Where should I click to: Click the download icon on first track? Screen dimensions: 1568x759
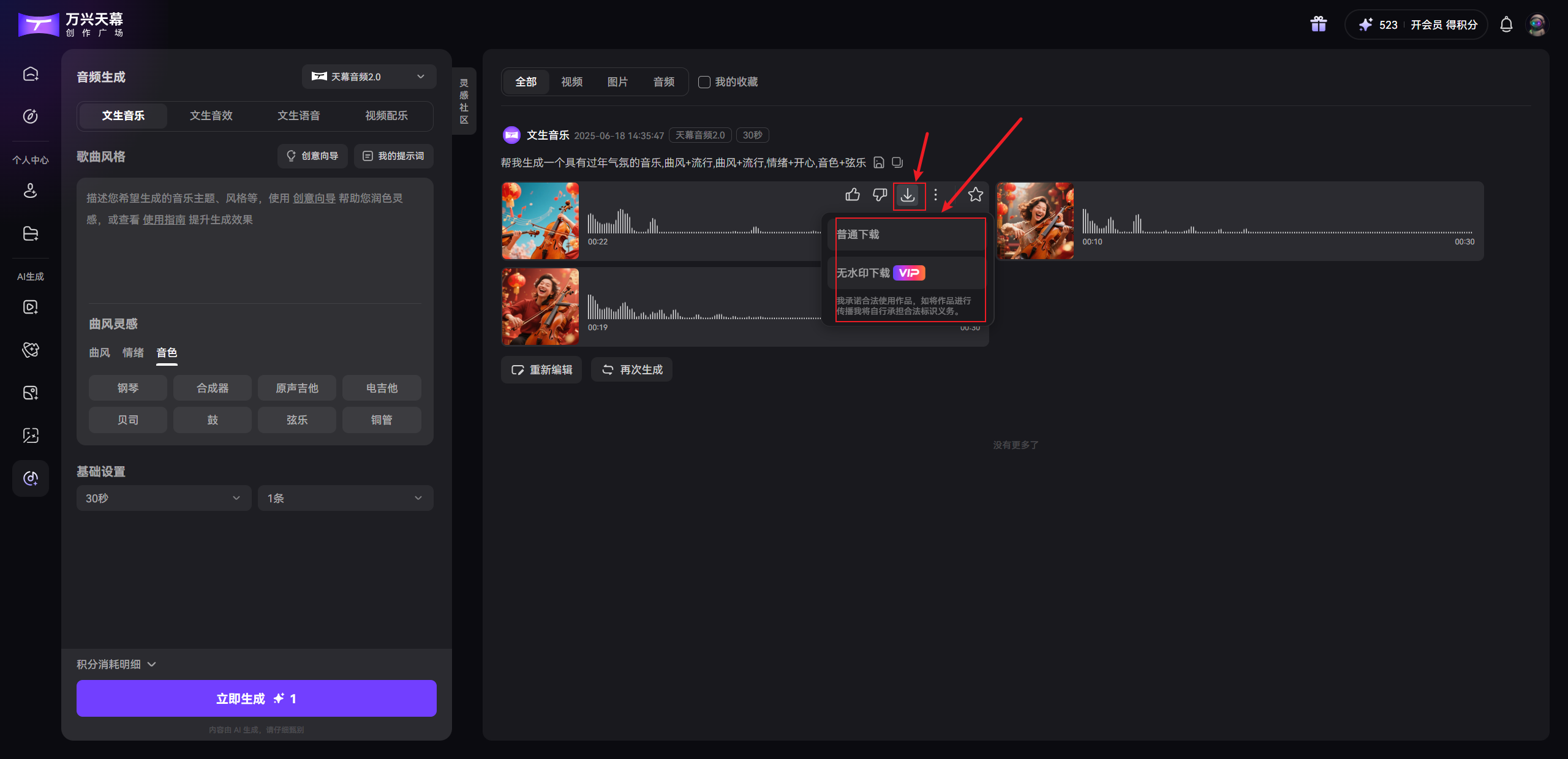click(908, 195)
